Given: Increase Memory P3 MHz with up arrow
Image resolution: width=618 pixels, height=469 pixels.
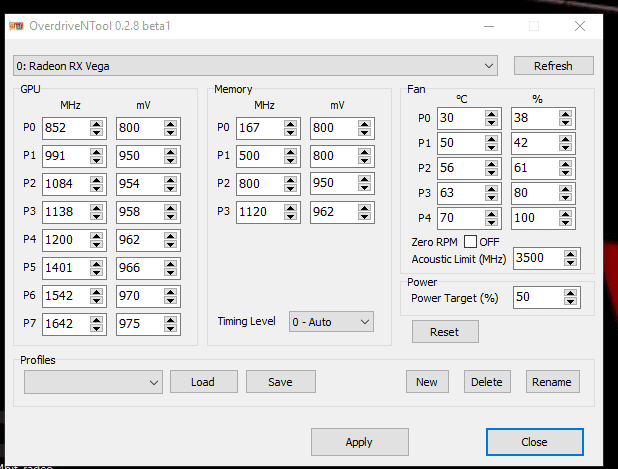Looking at the screenshot, I should click(291, 208).
